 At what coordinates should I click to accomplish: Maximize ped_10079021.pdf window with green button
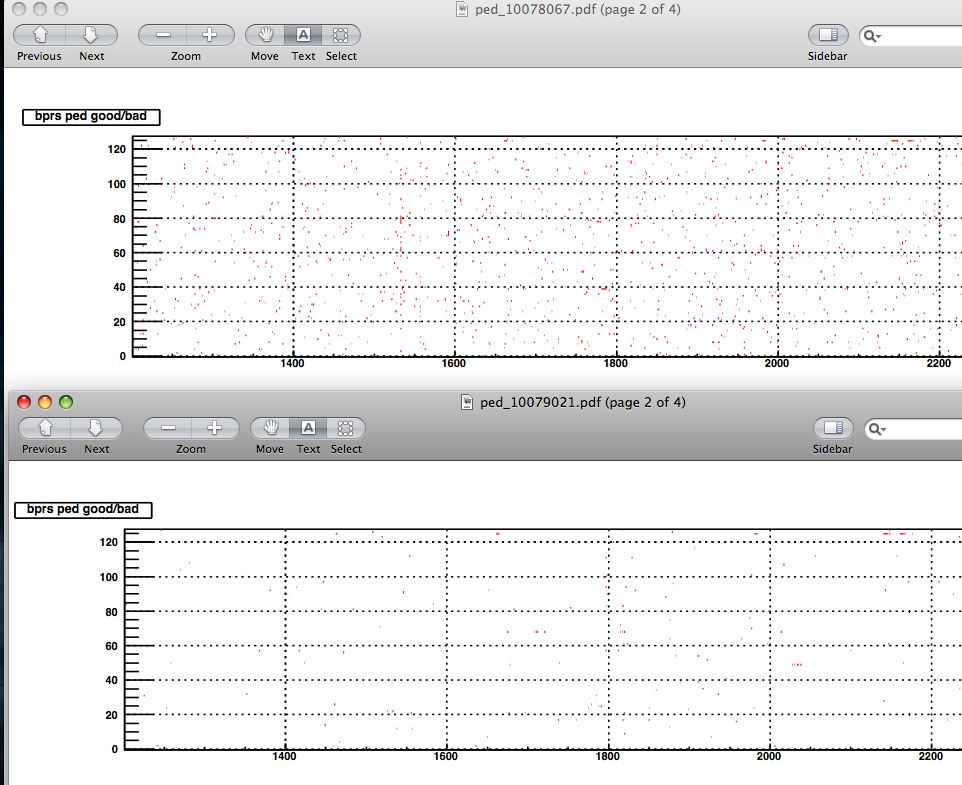66,402
